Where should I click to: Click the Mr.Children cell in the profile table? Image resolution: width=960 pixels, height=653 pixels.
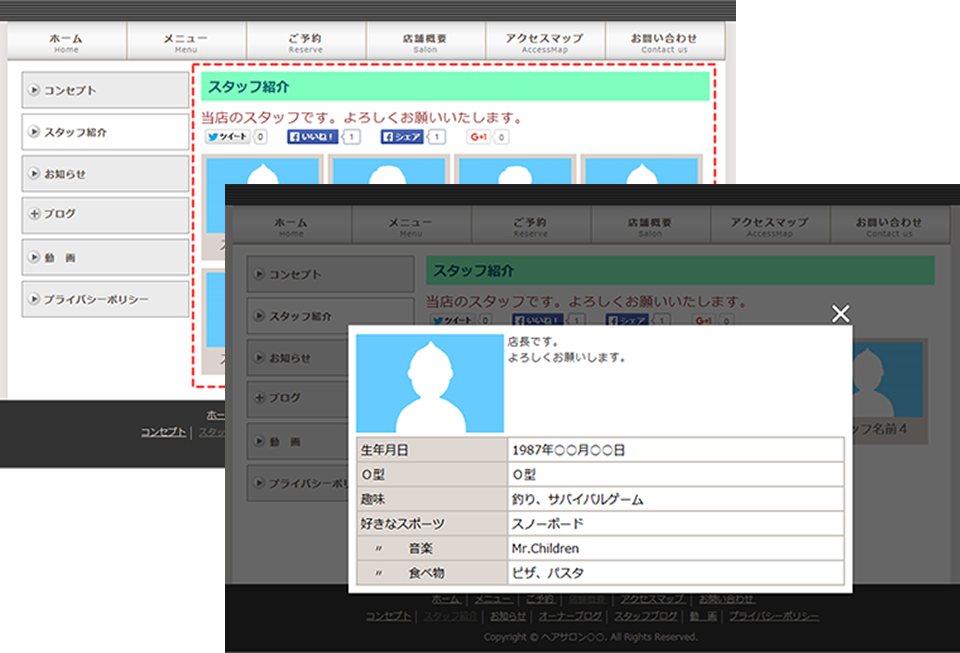(x=675, y=548)
